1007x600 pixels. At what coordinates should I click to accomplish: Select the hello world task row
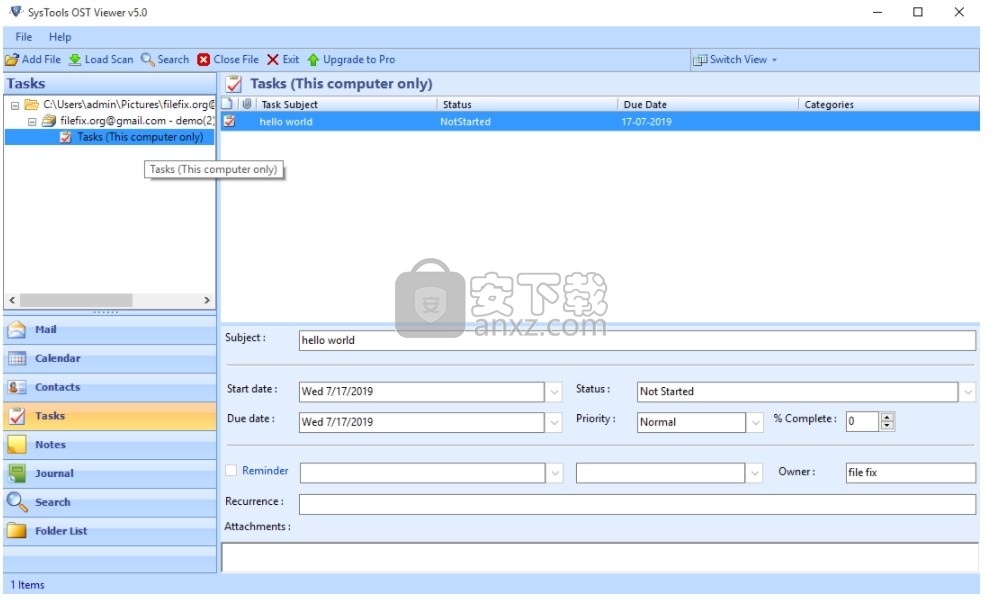[600, 122]
